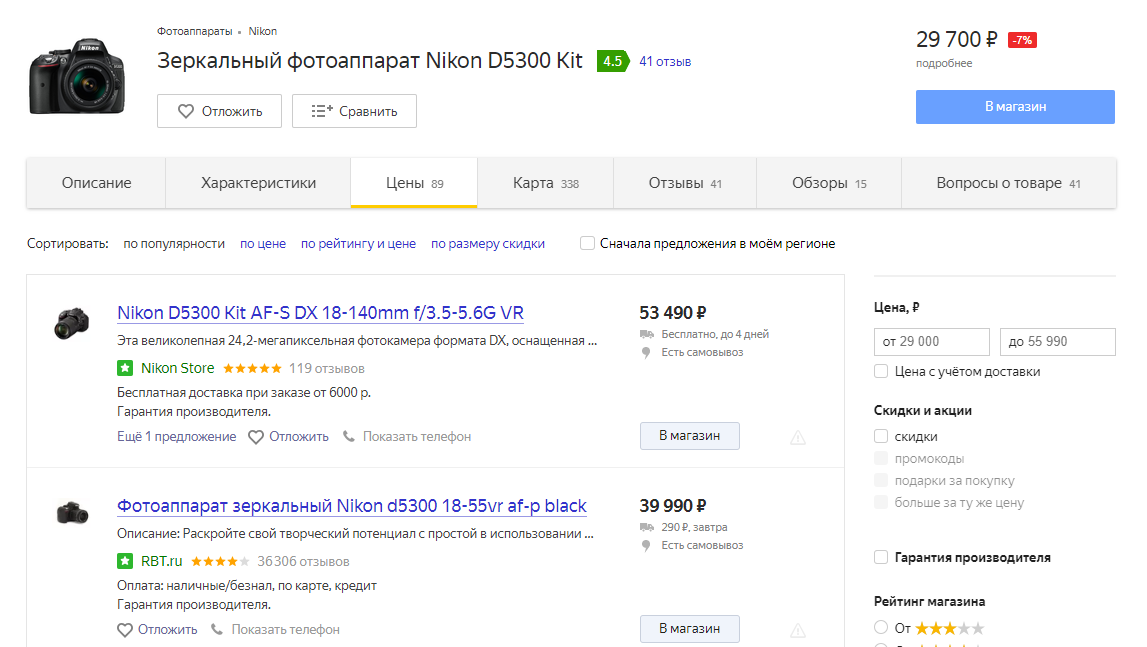Sort offers по цене
The image size is (1147, 647).
pos(263,243)
